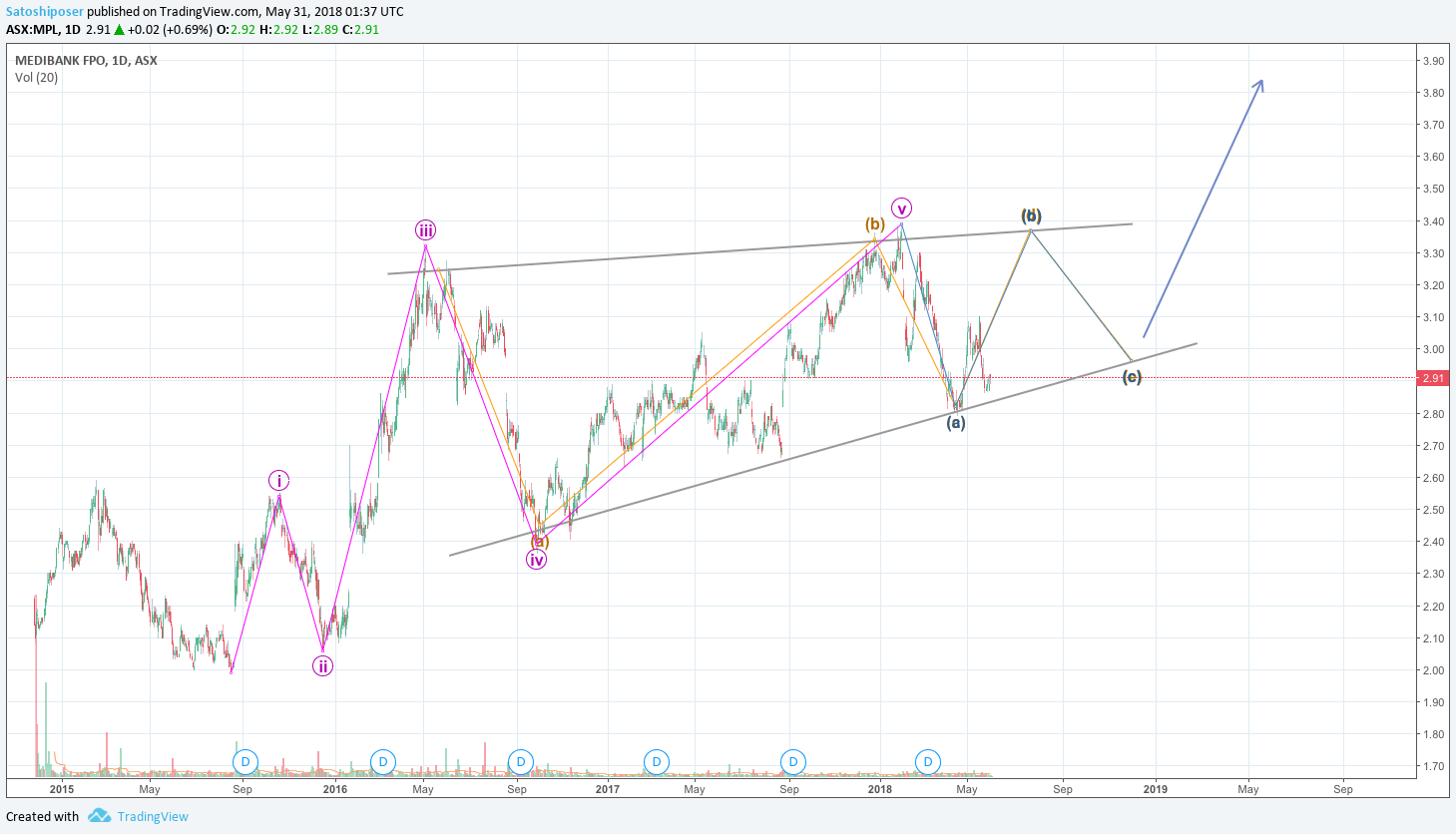The image size is (1456, 834).
Task: Click the blue (a) wave label
Action: tap(956, 423)
